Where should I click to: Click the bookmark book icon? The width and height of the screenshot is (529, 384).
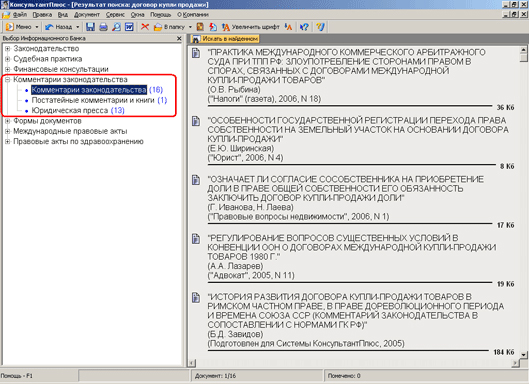tap(200, 27)
